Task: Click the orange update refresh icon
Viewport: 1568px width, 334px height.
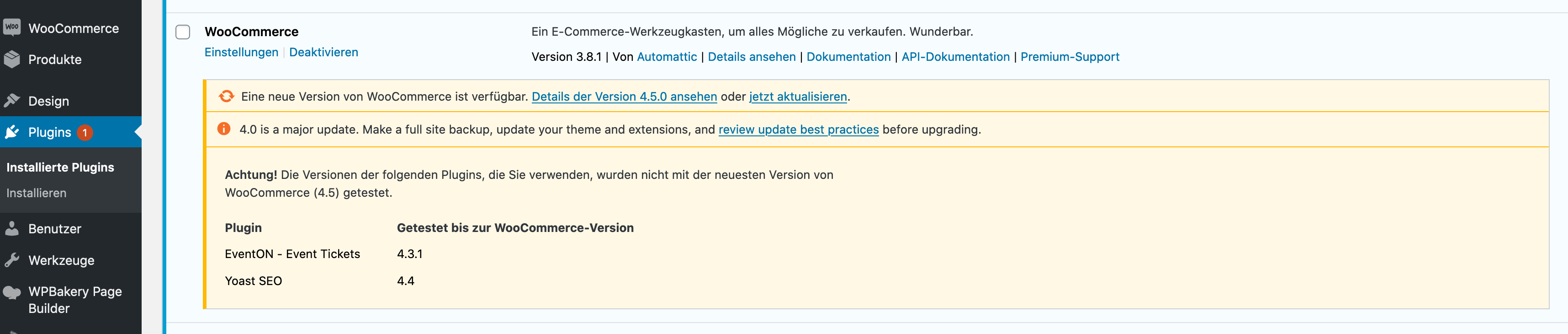Action: (227, 96)
